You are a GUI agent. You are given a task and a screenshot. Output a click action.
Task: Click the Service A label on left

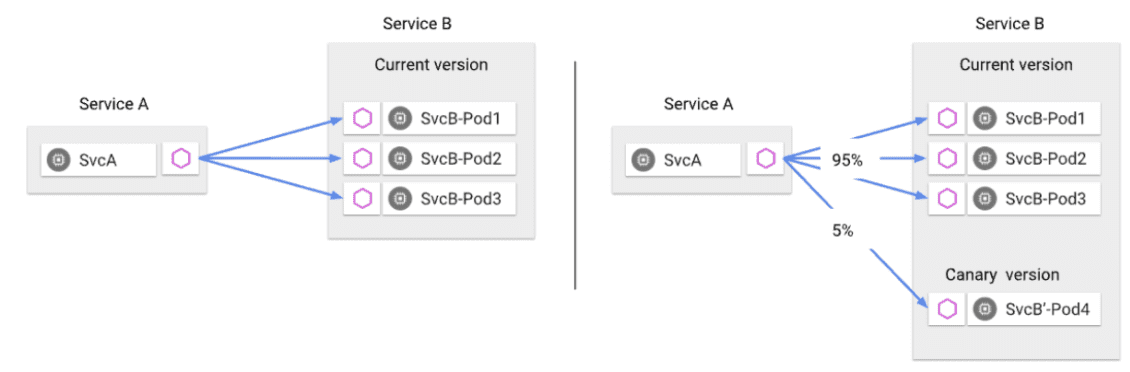point(114,105)
